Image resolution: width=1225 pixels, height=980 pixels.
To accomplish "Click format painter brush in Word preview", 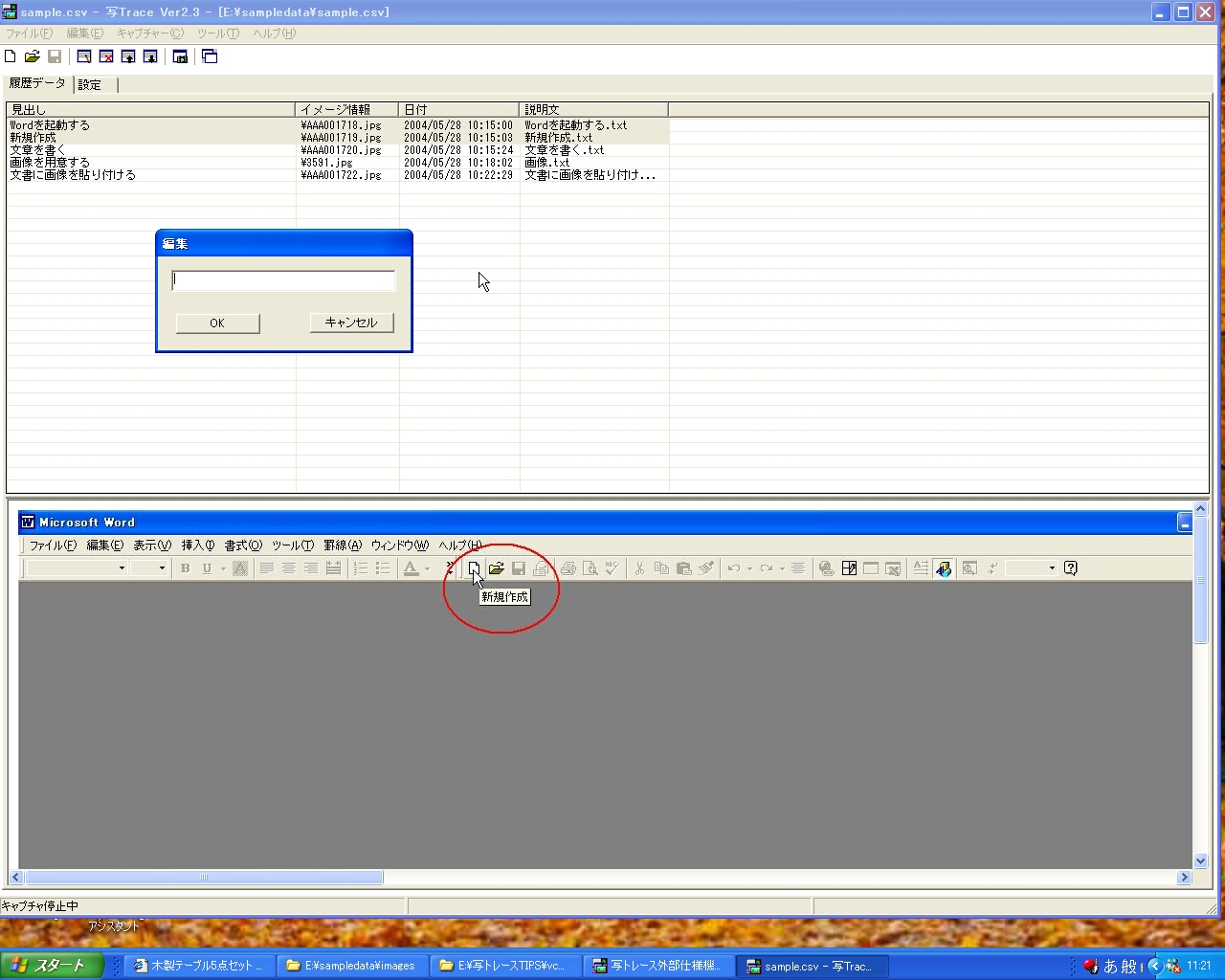I will 706,568.
